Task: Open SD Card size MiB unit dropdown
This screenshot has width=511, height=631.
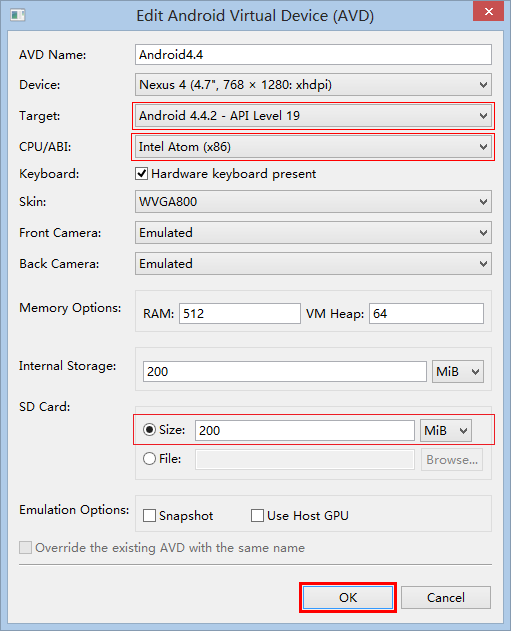Action: [446, 431]
